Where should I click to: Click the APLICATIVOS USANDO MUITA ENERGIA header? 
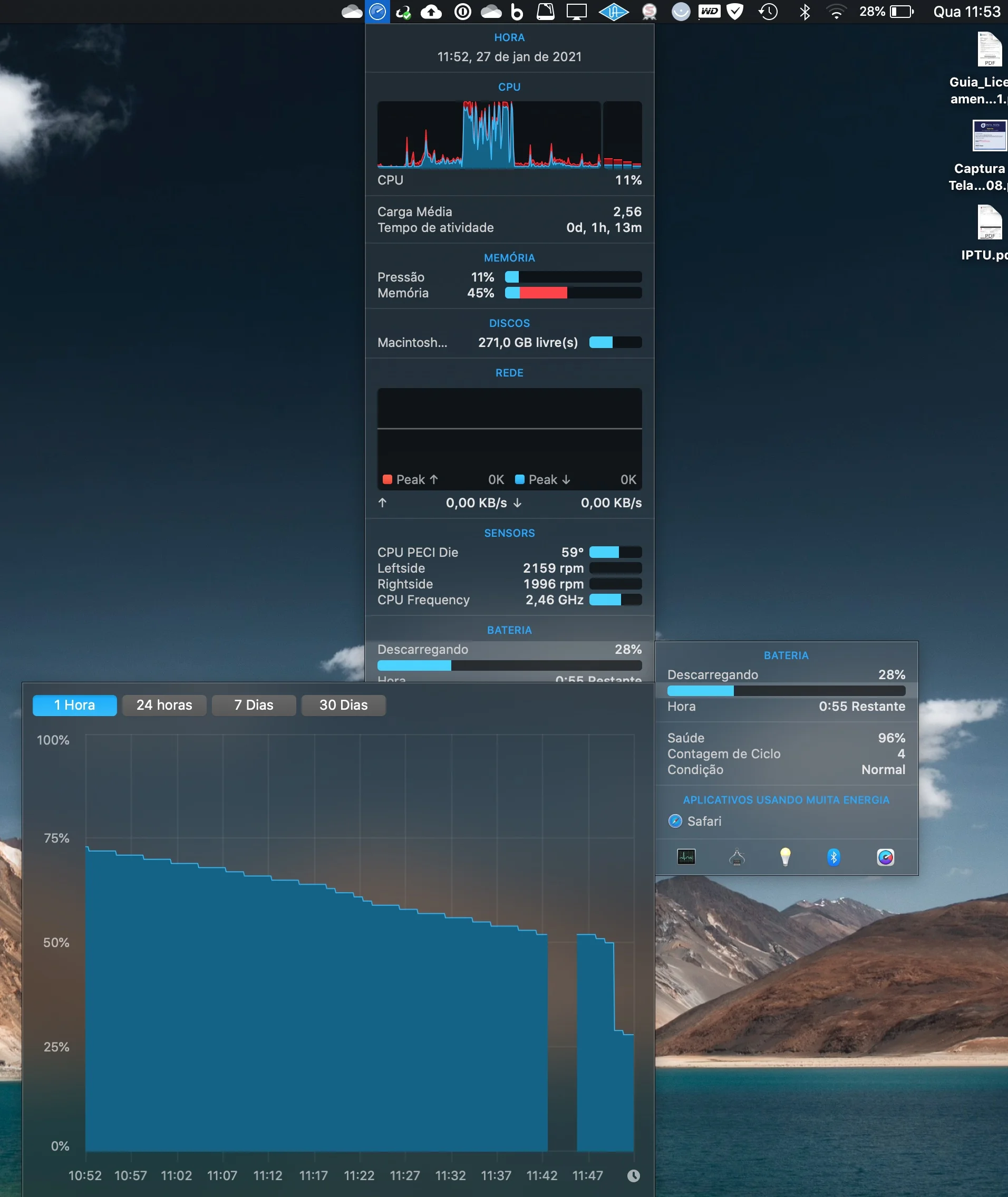[x=786, y=800]
